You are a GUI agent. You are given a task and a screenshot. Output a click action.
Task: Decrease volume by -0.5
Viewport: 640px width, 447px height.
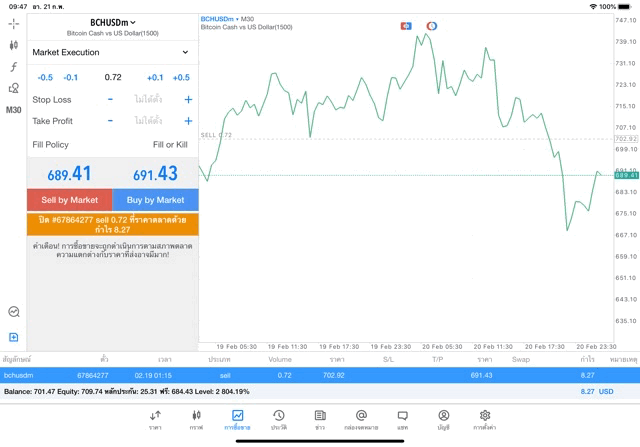click(x=45, y=77)
